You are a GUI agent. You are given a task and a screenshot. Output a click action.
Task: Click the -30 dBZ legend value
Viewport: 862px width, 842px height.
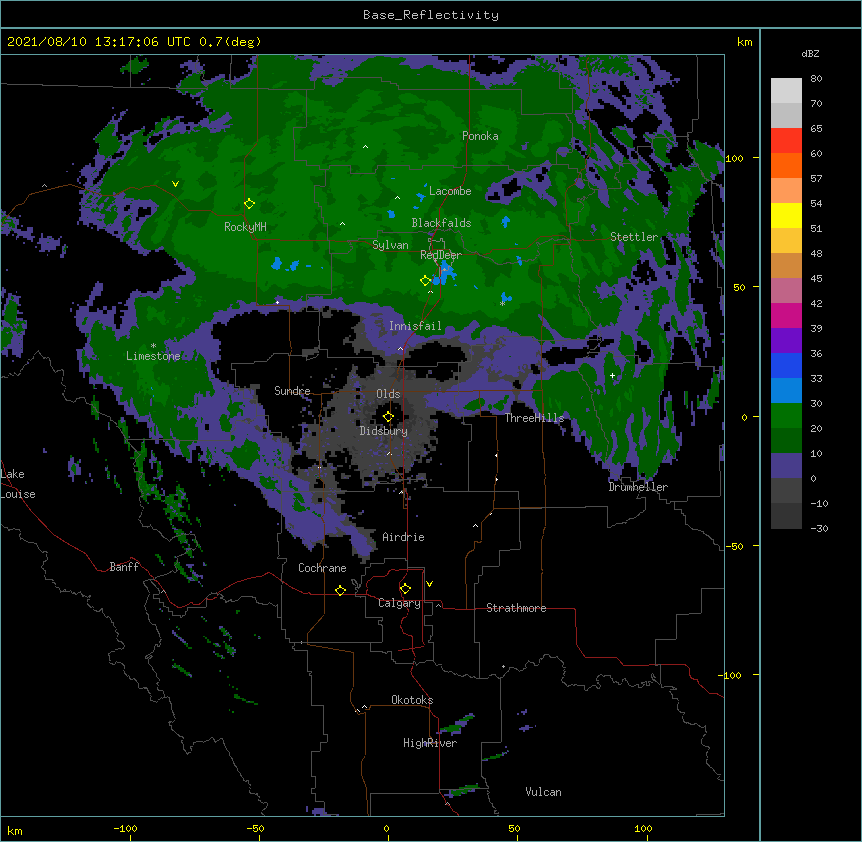[x=819, y=528]
